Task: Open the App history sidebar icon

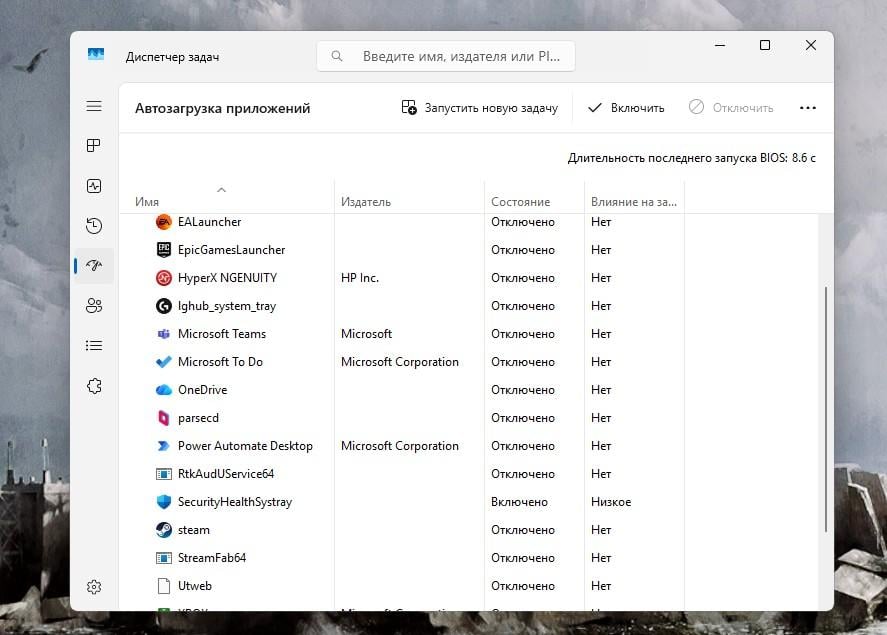Action: click(94, 226)
